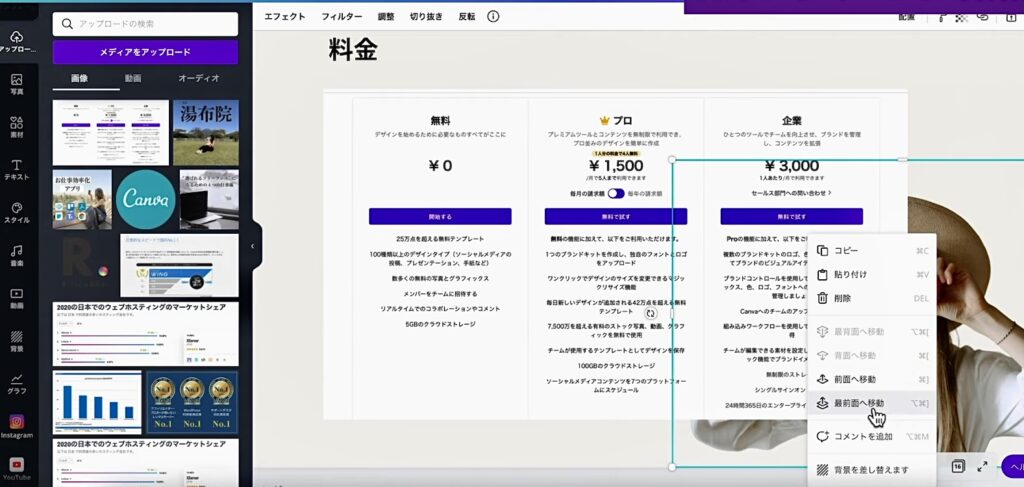This screenshot has height=487, width=1024.
Task: Select the Canva logo circle thumbnail
Action: (146, 199)
